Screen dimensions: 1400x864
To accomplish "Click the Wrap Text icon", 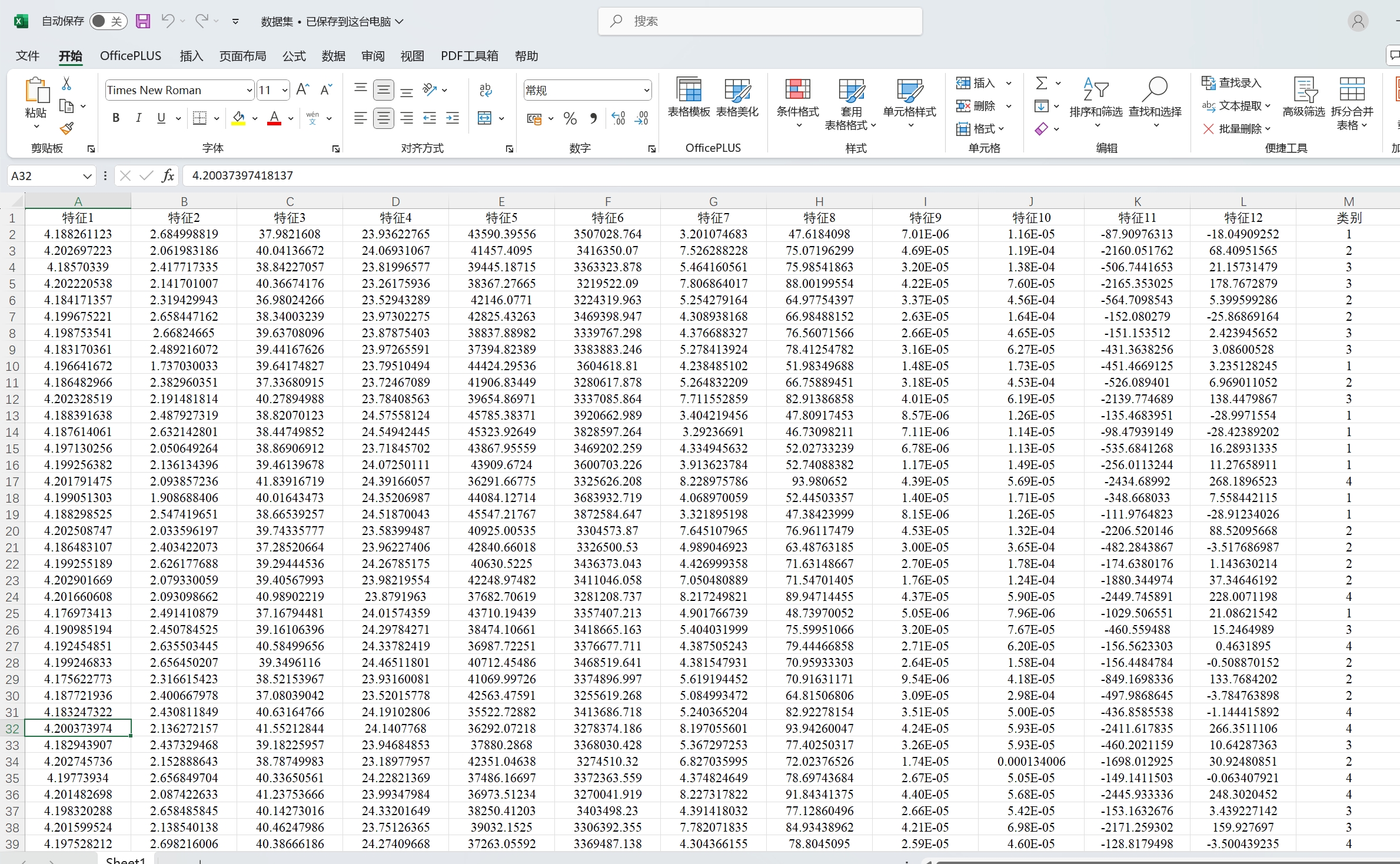I will pos(485,90).
